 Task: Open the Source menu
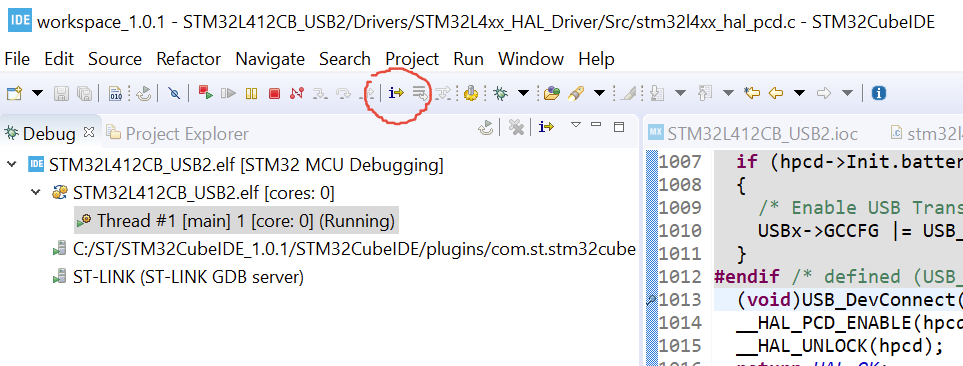[x=115, y=59]
